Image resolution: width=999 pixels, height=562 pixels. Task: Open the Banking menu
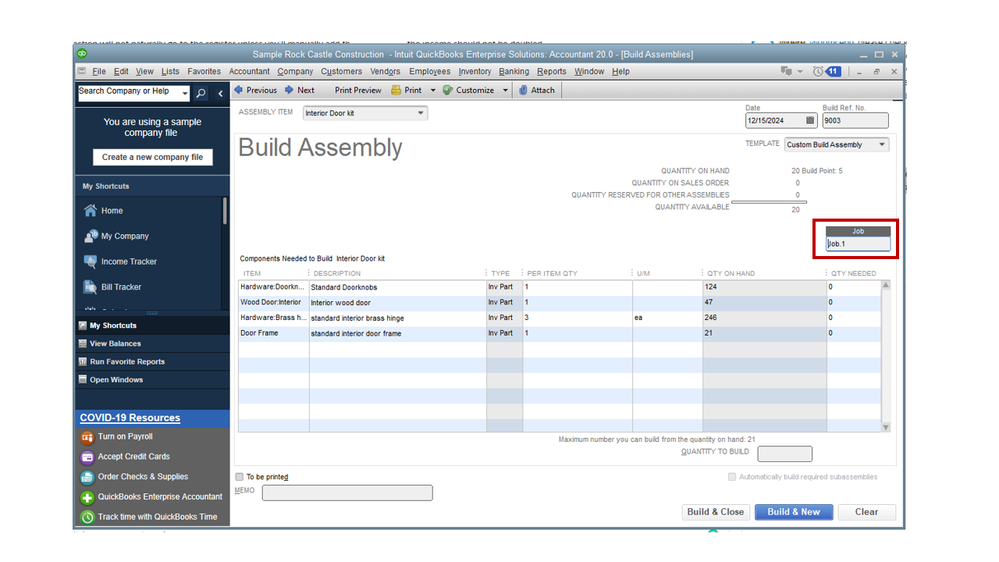click(514, 71)
